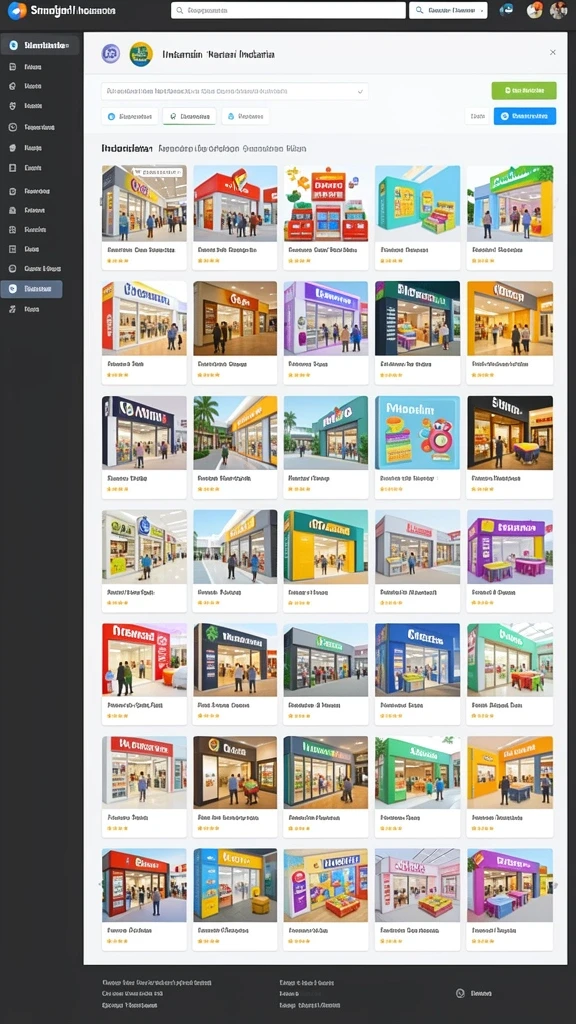Click the blue button below the green button
The width and height of the screenshot is (576, 1024).
pos(525,116)
